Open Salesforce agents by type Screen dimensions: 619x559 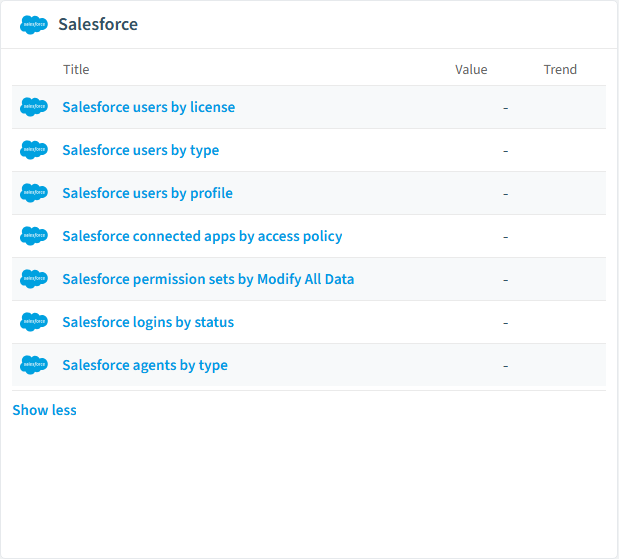(x=145, y=366)
